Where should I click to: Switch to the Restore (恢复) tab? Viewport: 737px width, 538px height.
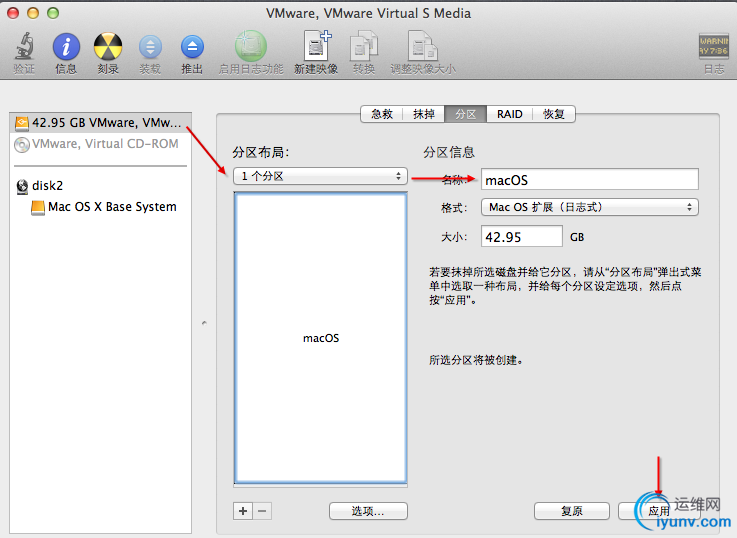coord(554,114)
